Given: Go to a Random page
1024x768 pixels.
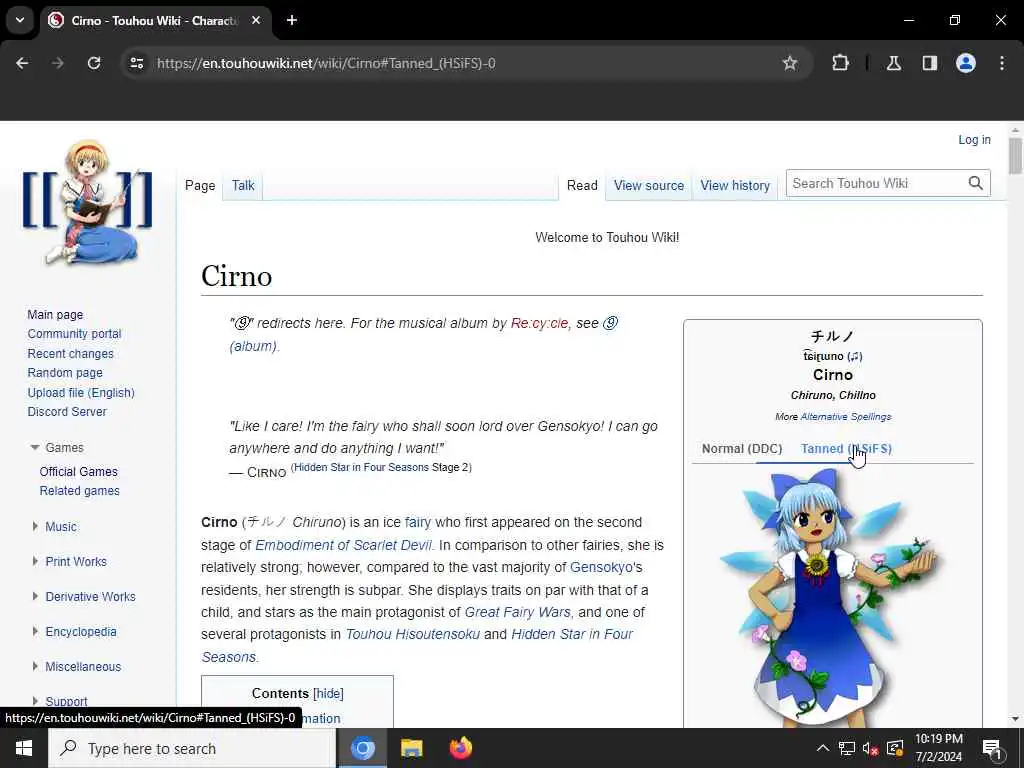Looking at the screenshot, I should point(65,373).
